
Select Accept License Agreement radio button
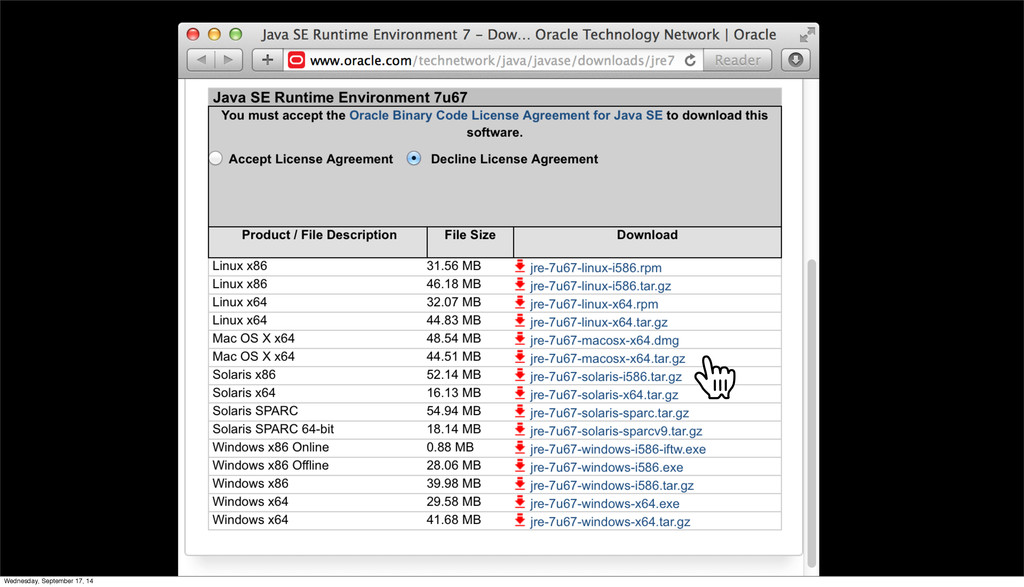215,159
